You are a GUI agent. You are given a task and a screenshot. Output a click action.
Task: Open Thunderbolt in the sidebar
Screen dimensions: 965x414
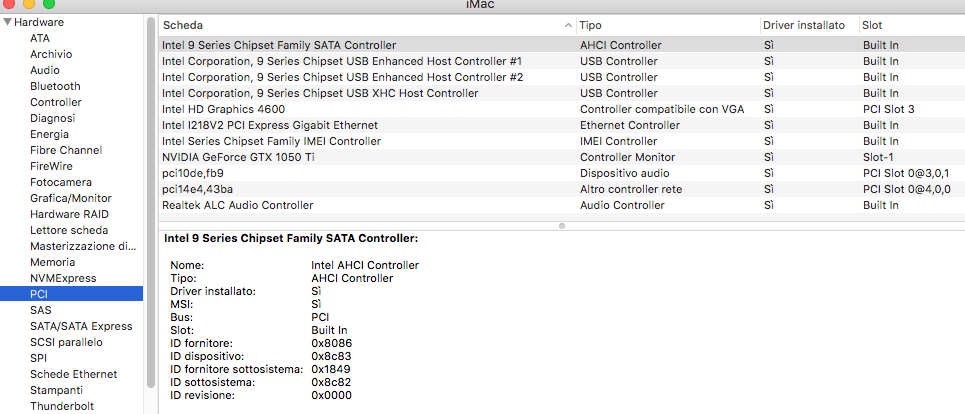click(62, 406)
